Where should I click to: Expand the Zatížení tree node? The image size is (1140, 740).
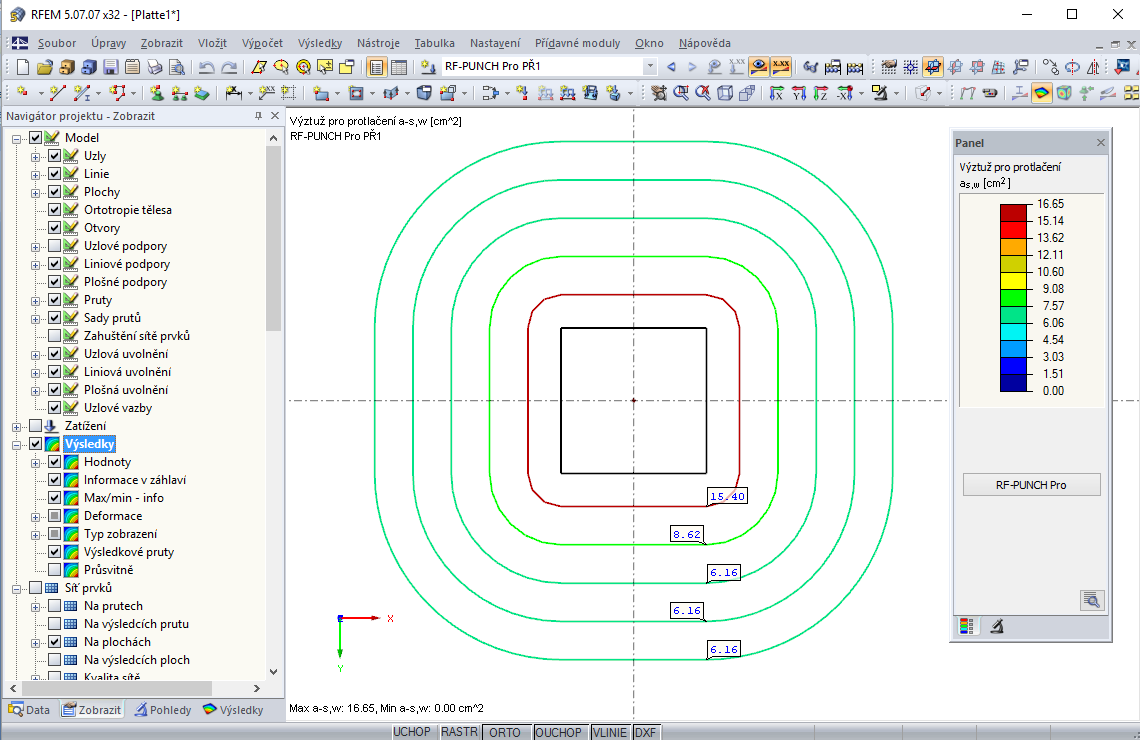coord(17,427)
